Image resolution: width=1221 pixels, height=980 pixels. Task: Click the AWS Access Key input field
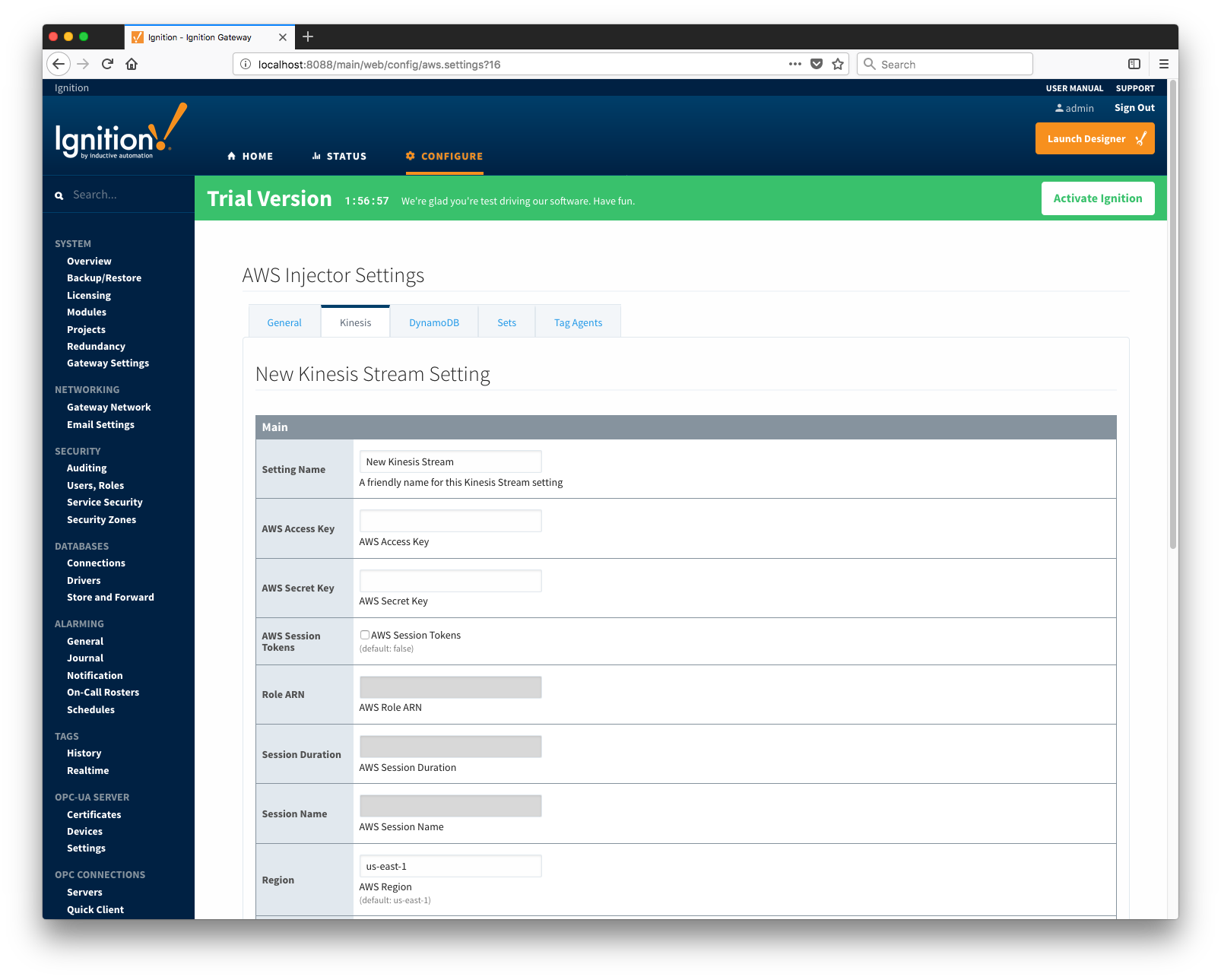pyautogui.click(x=450, y=522)
